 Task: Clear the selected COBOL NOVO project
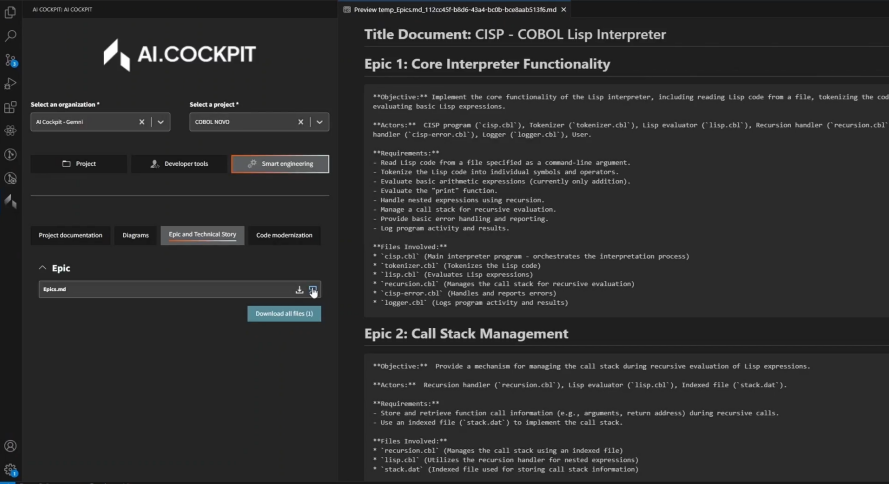[301, 122]
